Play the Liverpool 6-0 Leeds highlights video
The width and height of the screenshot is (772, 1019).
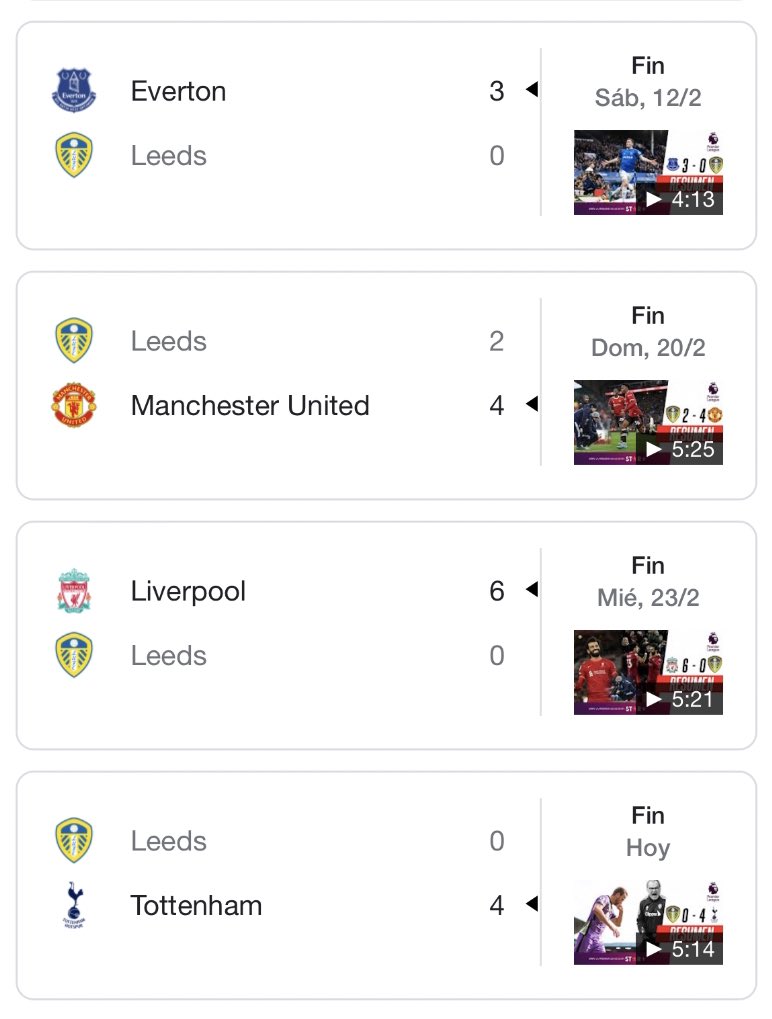(x=648, y=672)
